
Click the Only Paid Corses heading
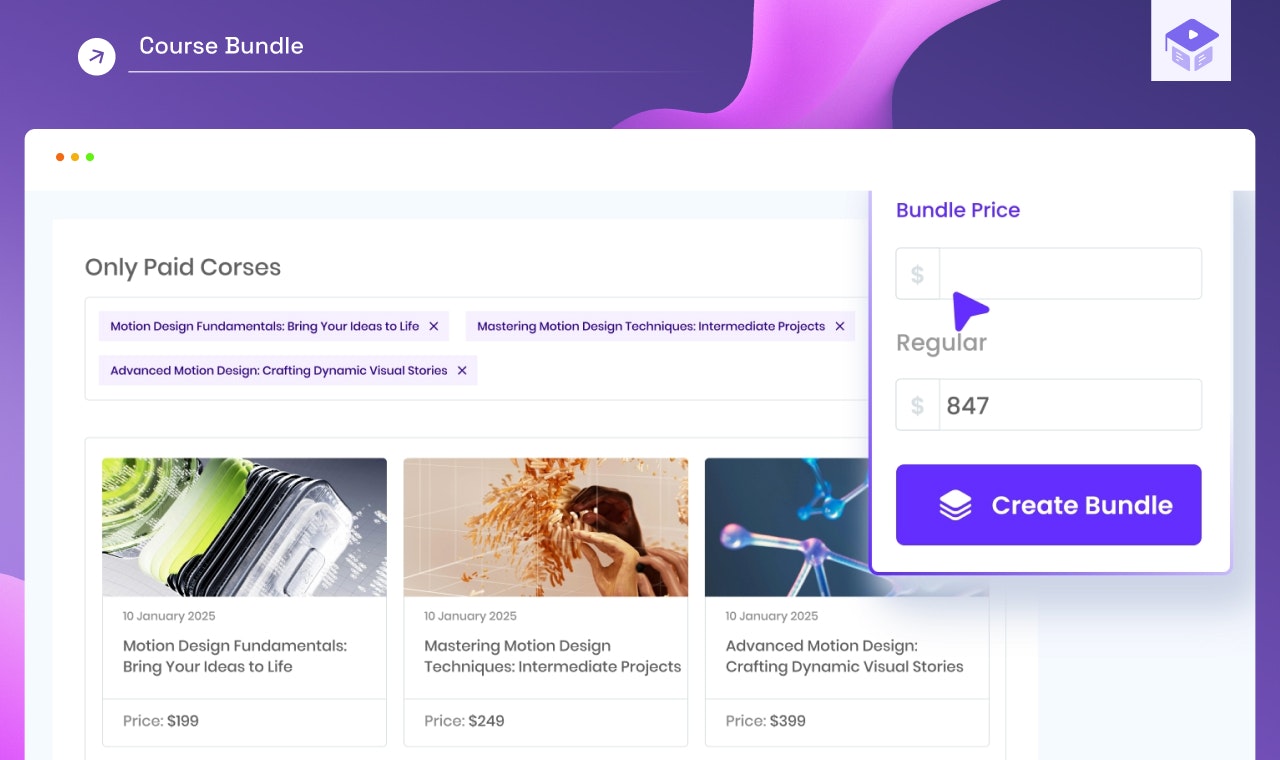click(x=183, y=267)
